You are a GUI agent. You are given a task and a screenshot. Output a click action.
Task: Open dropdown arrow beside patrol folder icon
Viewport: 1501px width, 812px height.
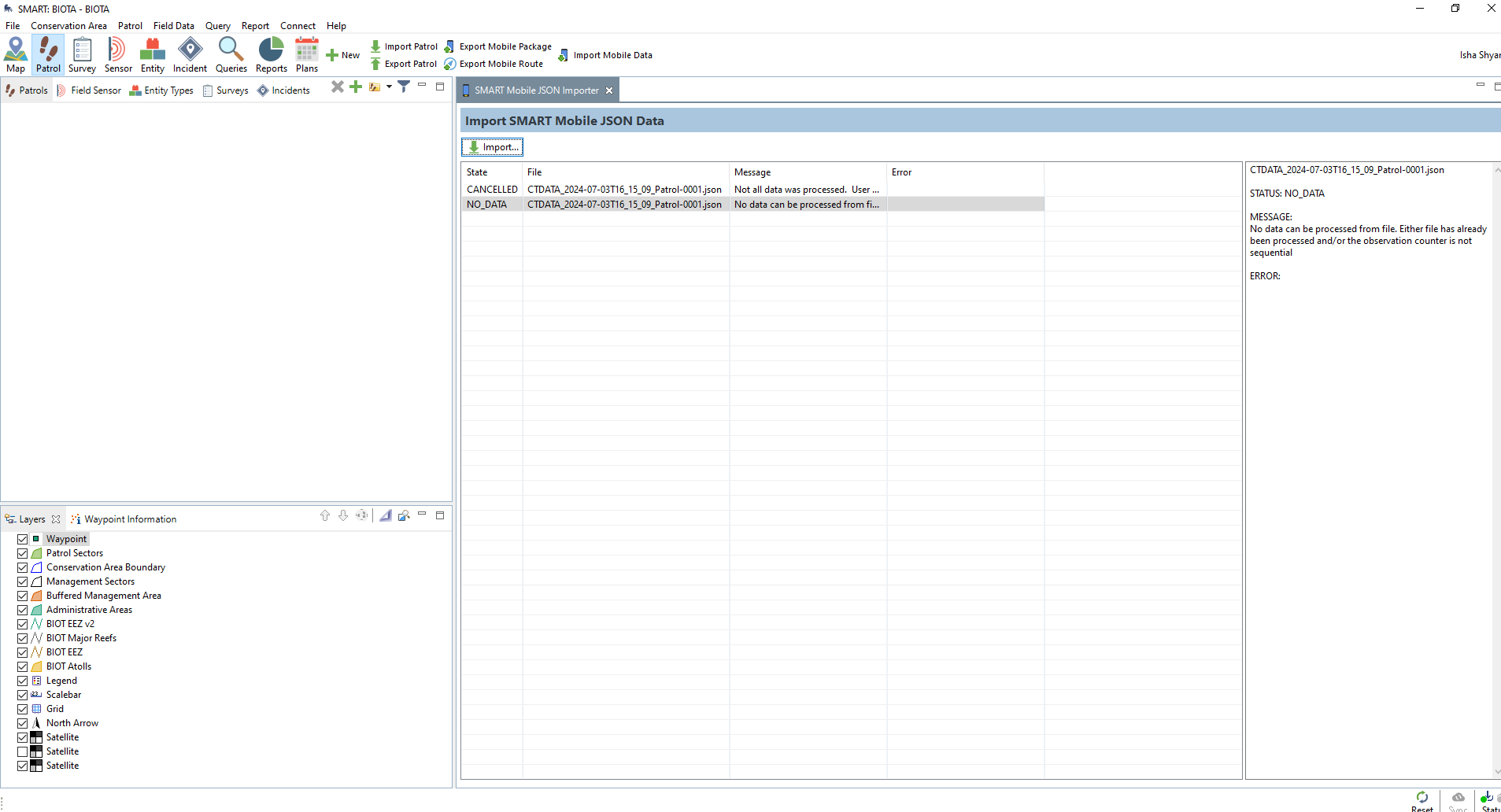(389, 87)
